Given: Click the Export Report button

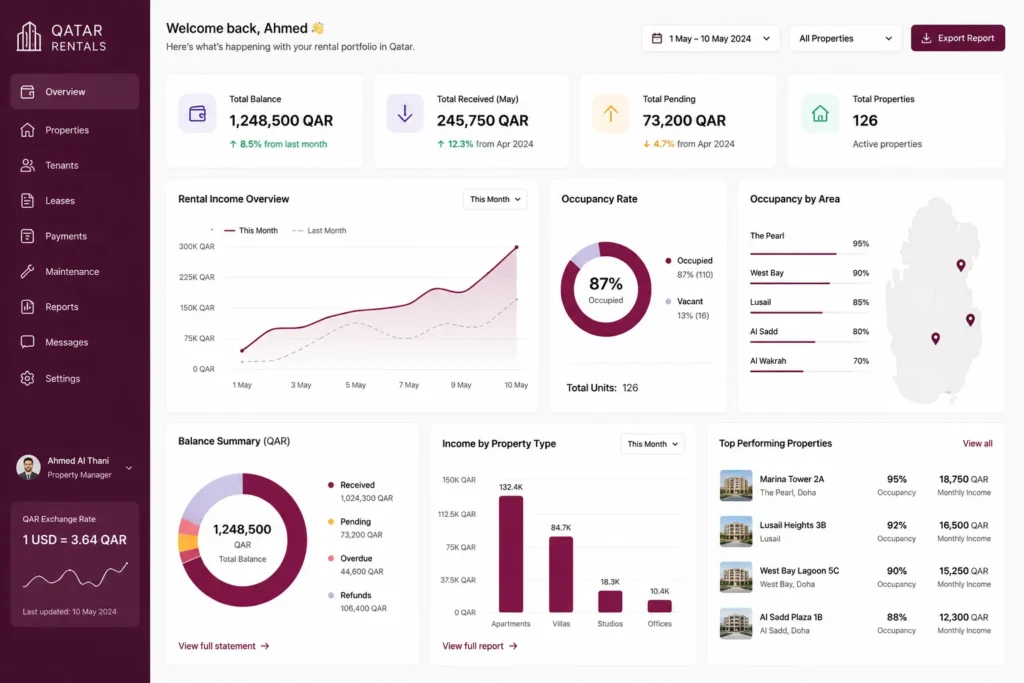Looking at the screenshot, I should (957, 39).
